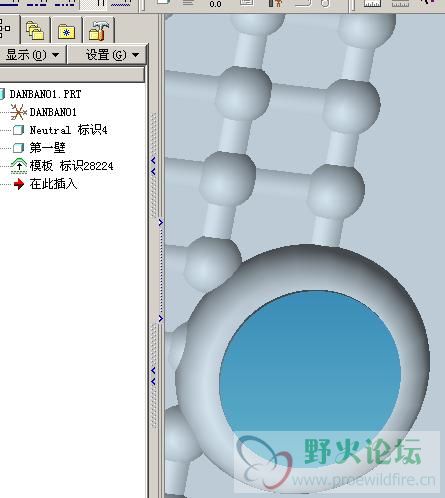
Task: Collapse the navigator panel with upper arrows
Action: tap(153, 166)
